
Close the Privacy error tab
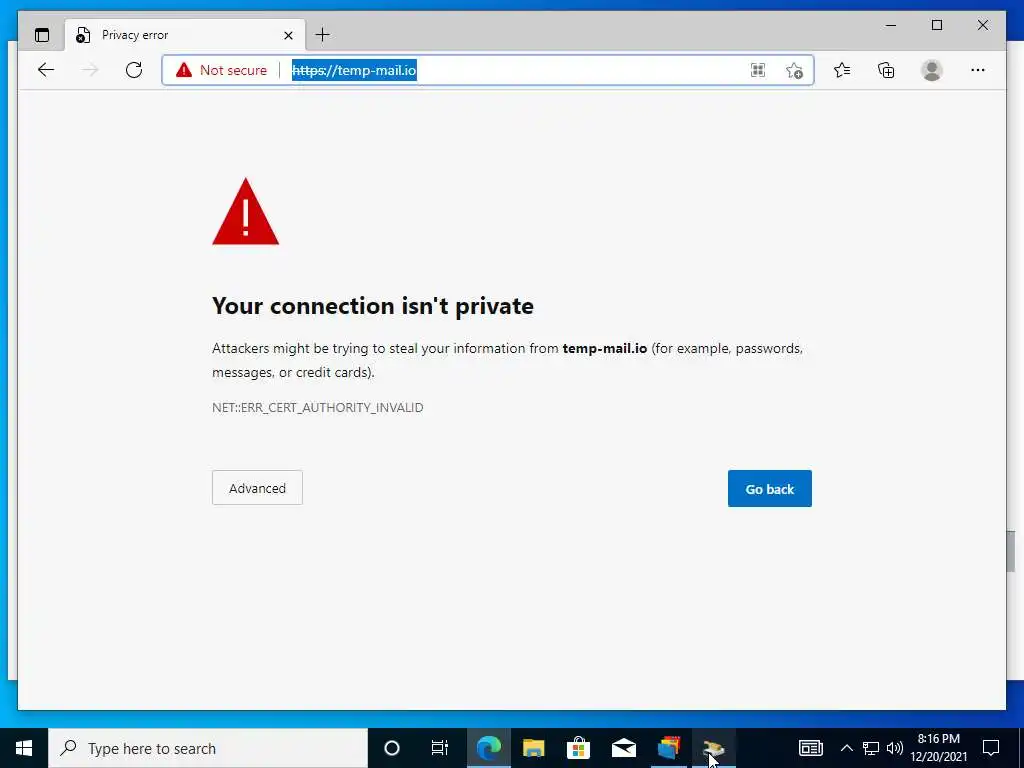(288, 35)
